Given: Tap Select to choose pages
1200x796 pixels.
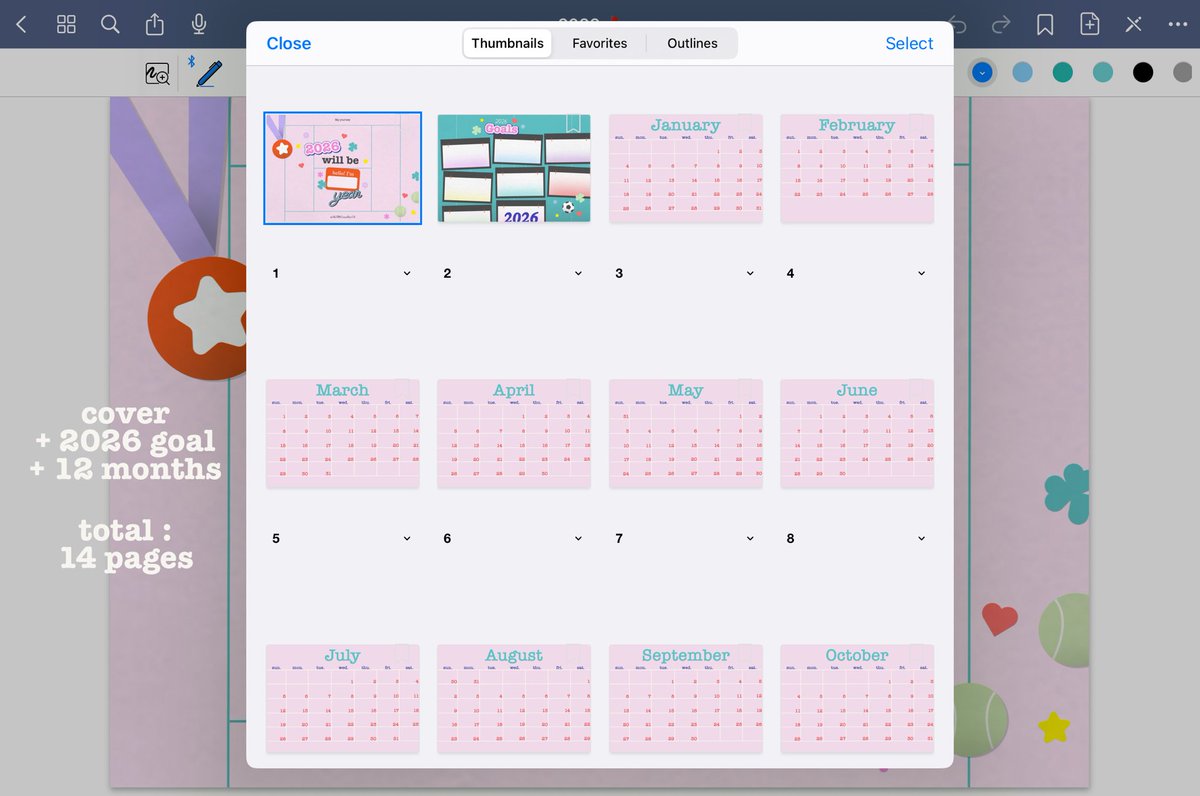Looking at the screenshot, I should click(x=909, y=43).
